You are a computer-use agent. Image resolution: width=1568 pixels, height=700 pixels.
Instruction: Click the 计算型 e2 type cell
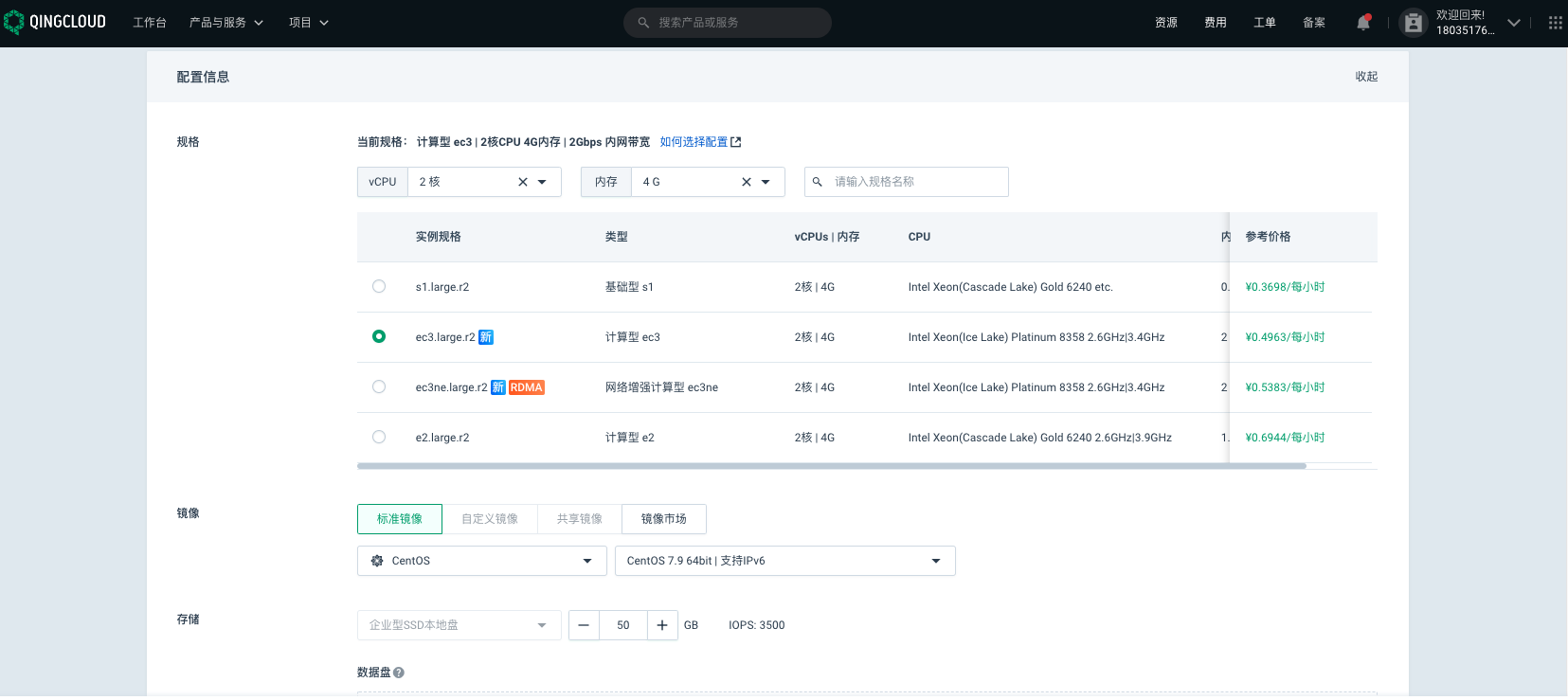point(629,438)
